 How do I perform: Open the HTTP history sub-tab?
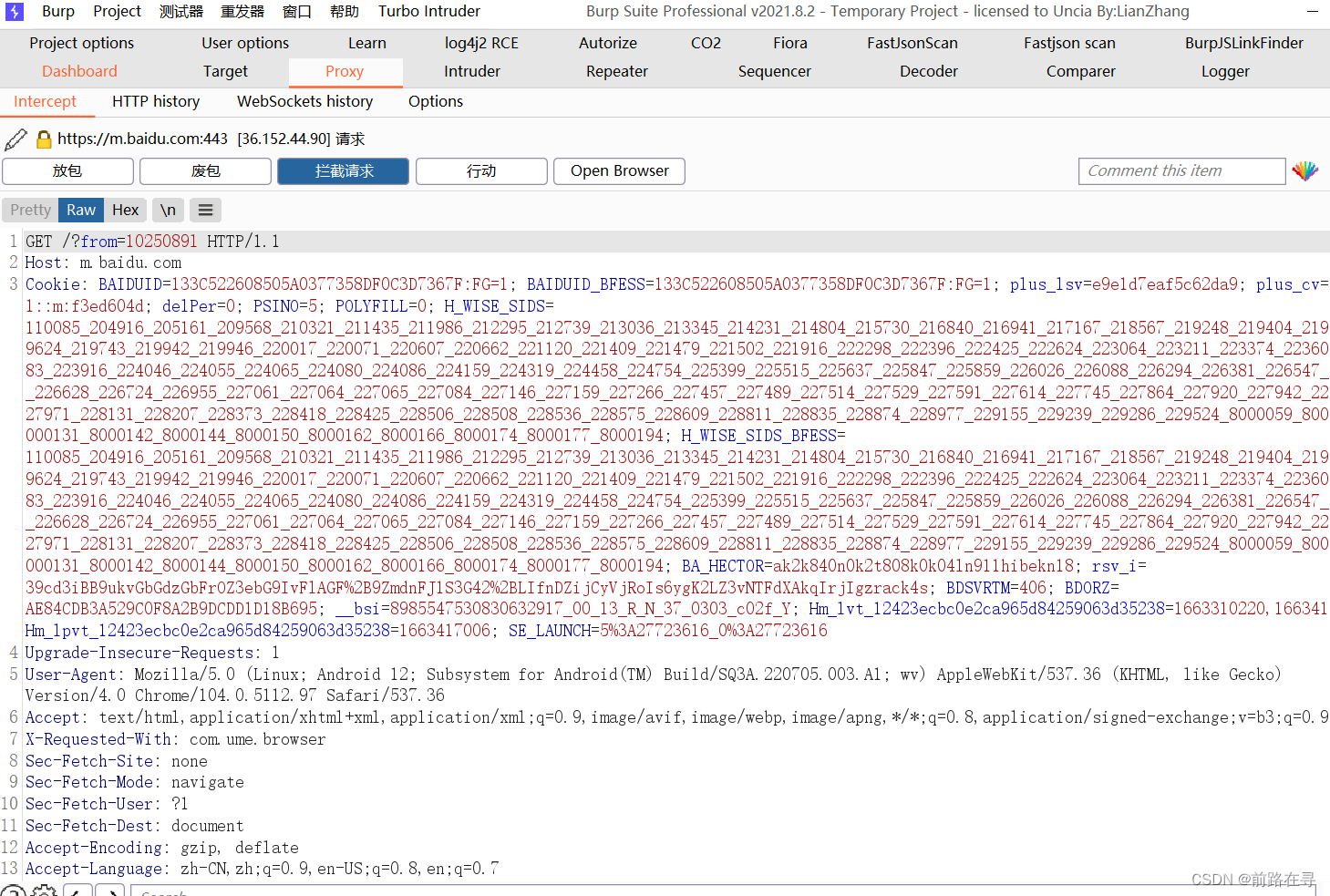pos(156,101)
